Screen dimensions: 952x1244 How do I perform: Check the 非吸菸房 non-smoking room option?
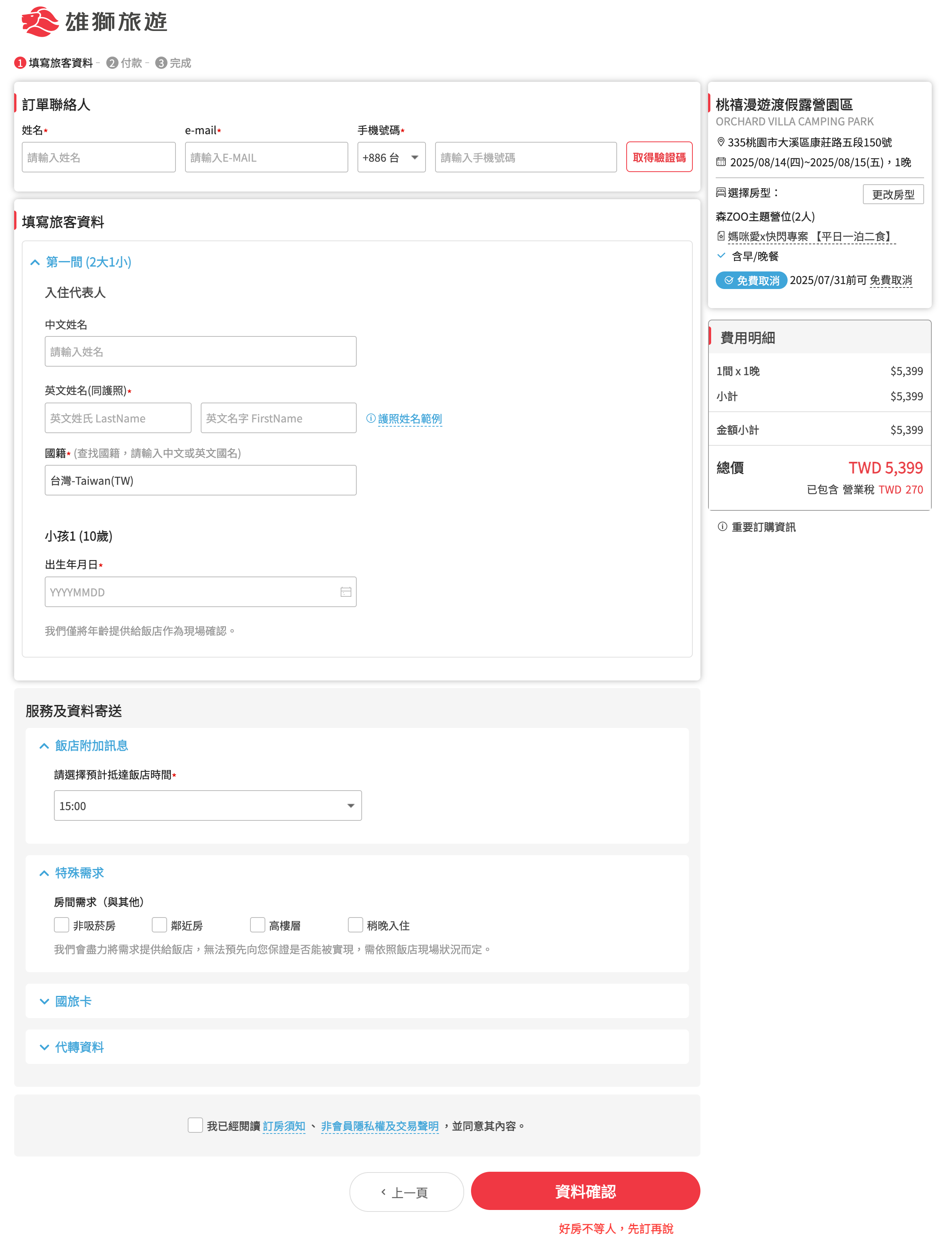[x=61, y=924]
